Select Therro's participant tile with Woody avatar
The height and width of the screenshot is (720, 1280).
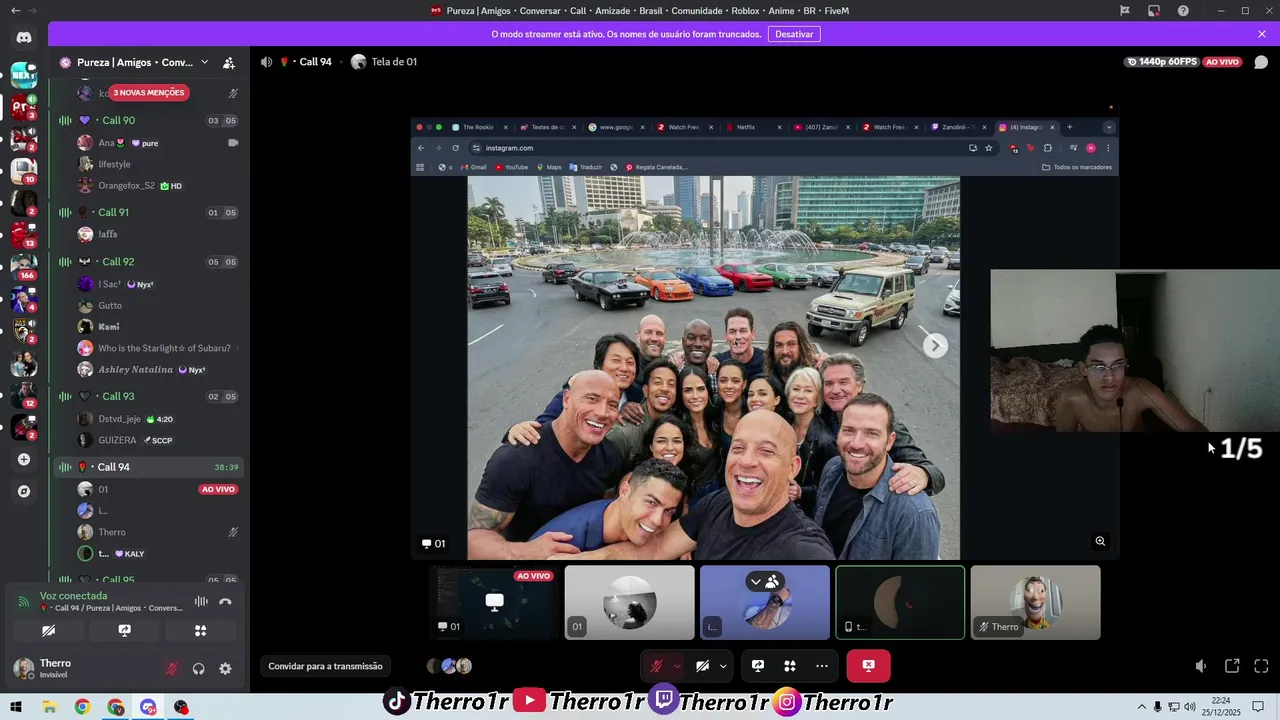(1035, 602)
